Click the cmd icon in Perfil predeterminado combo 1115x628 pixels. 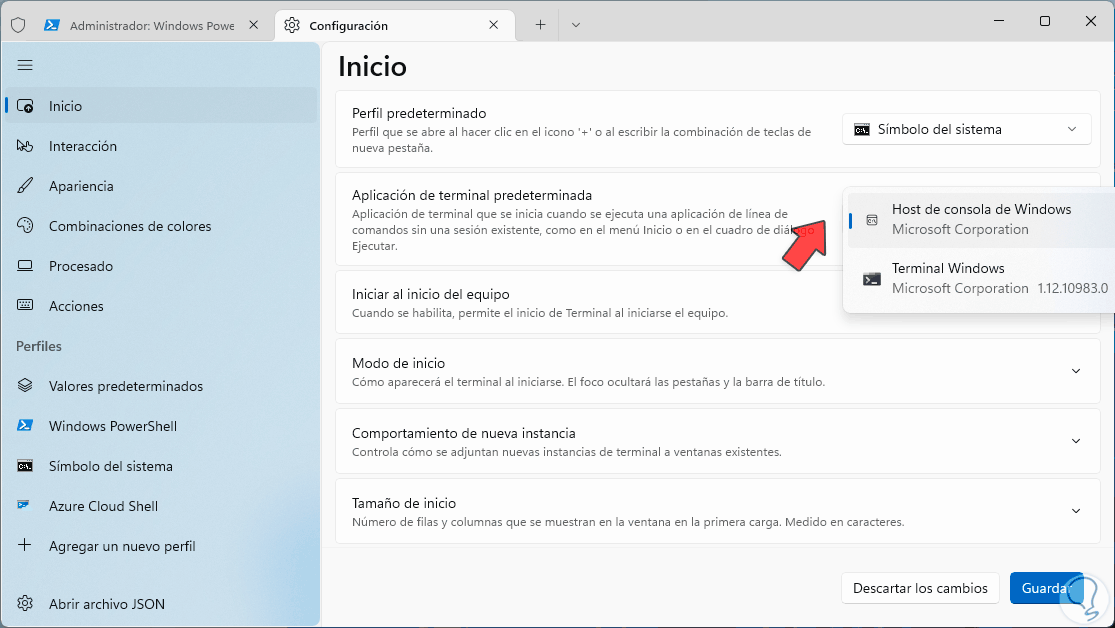point(862,130)
